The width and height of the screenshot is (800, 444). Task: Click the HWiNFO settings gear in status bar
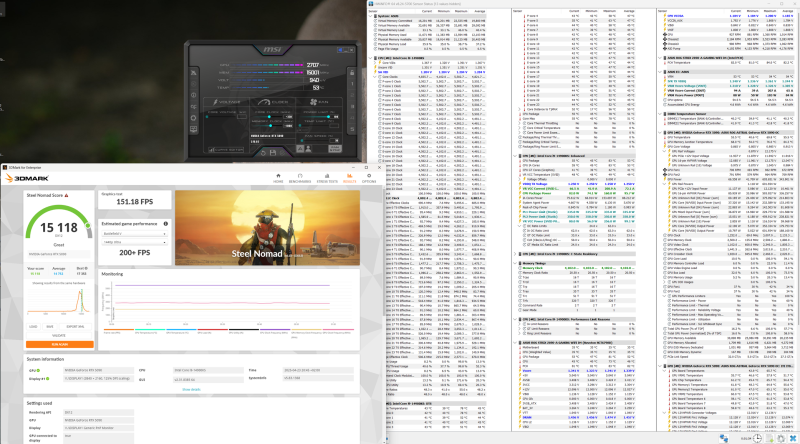point(781,438)
